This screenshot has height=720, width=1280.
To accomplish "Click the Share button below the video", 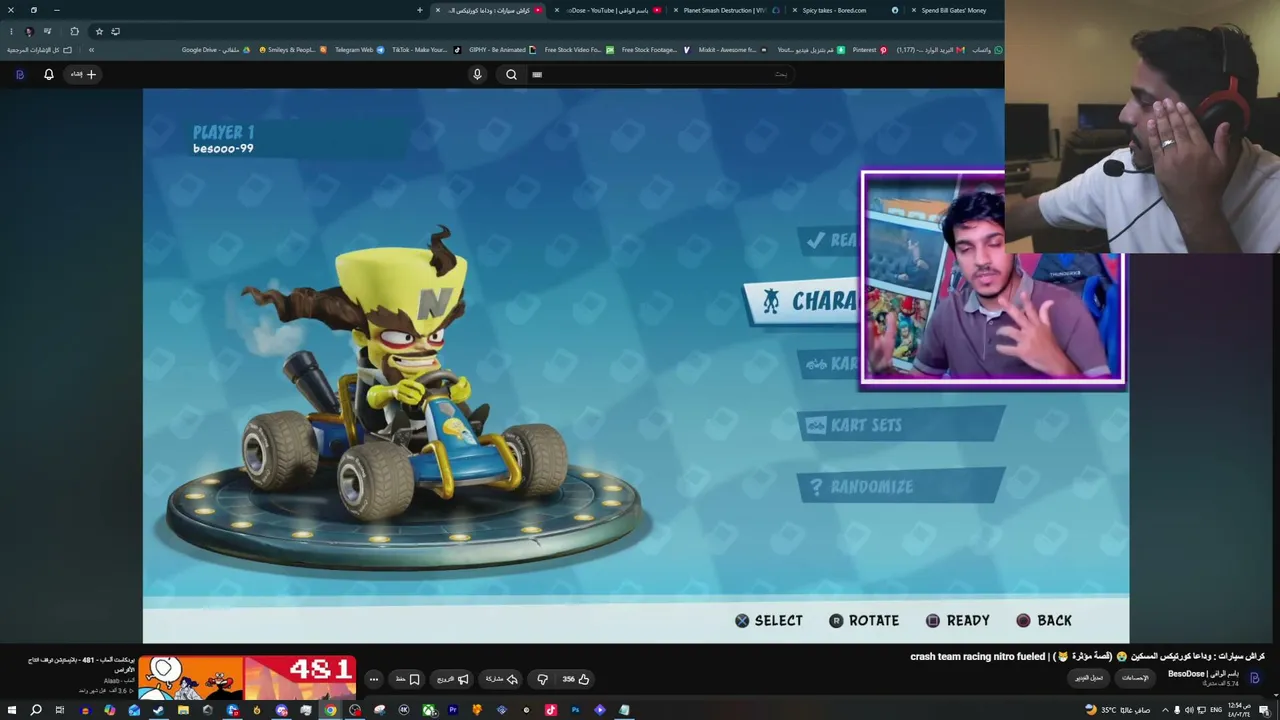I will (502, 679).
